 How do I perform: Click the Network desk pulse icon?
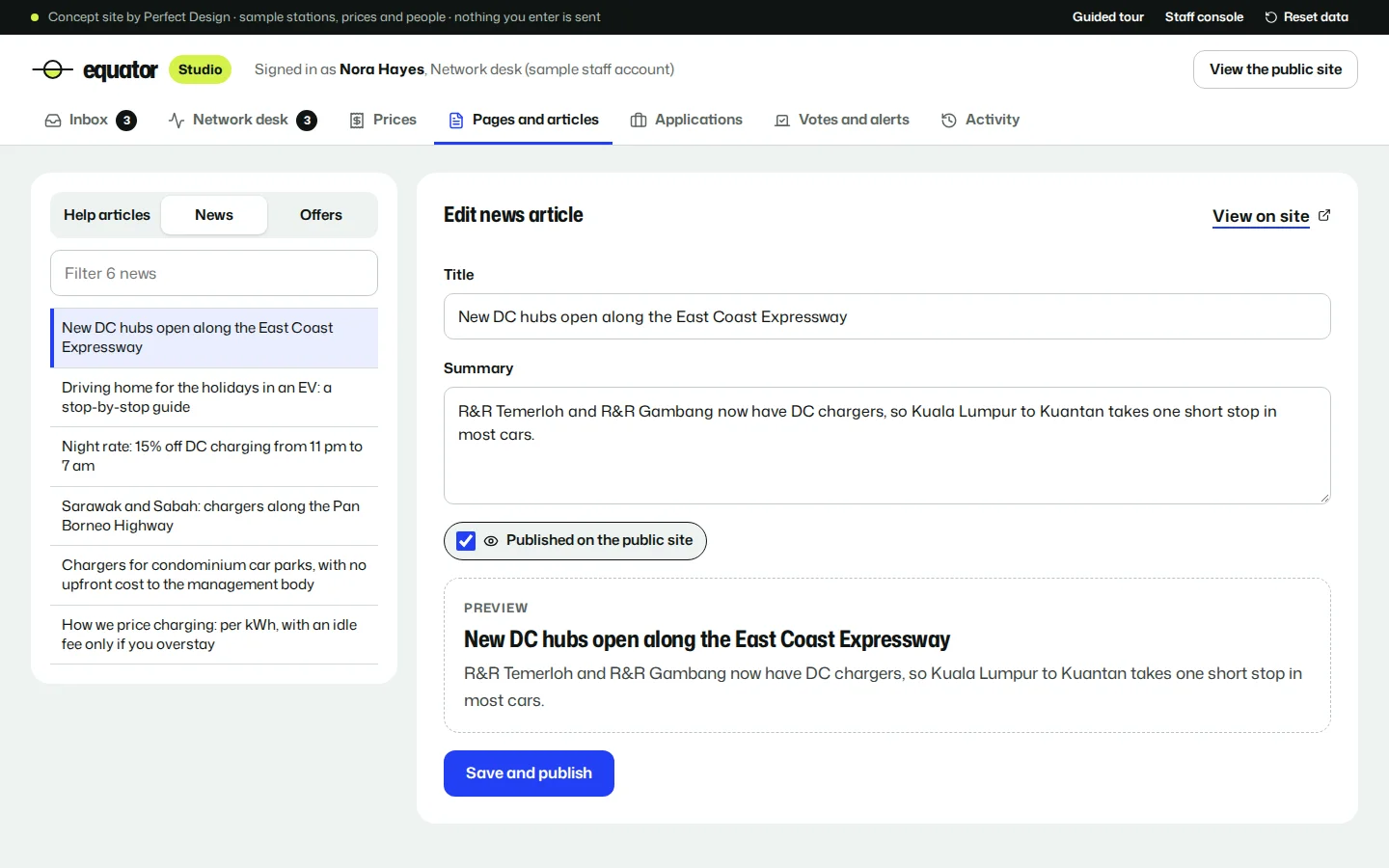pos(177,121)
